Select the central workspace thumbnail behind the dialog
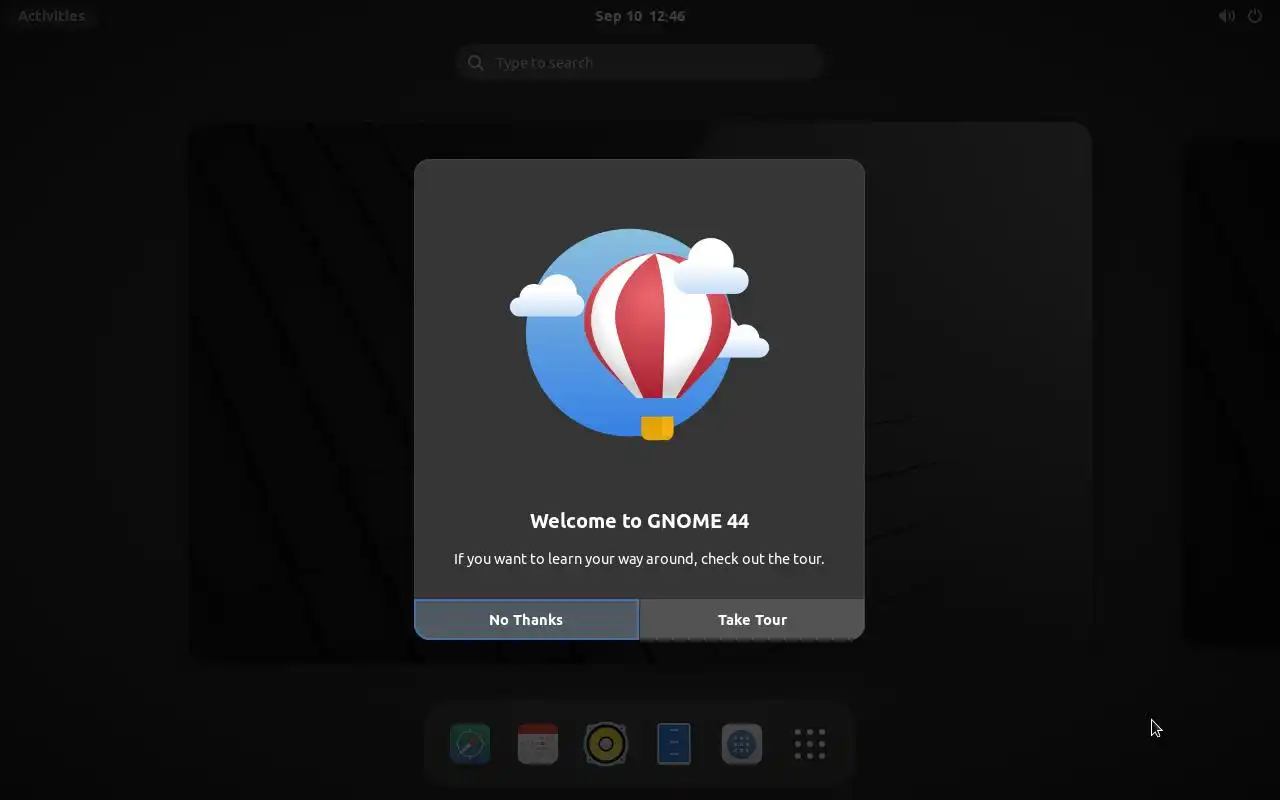 tap(640, 391)
